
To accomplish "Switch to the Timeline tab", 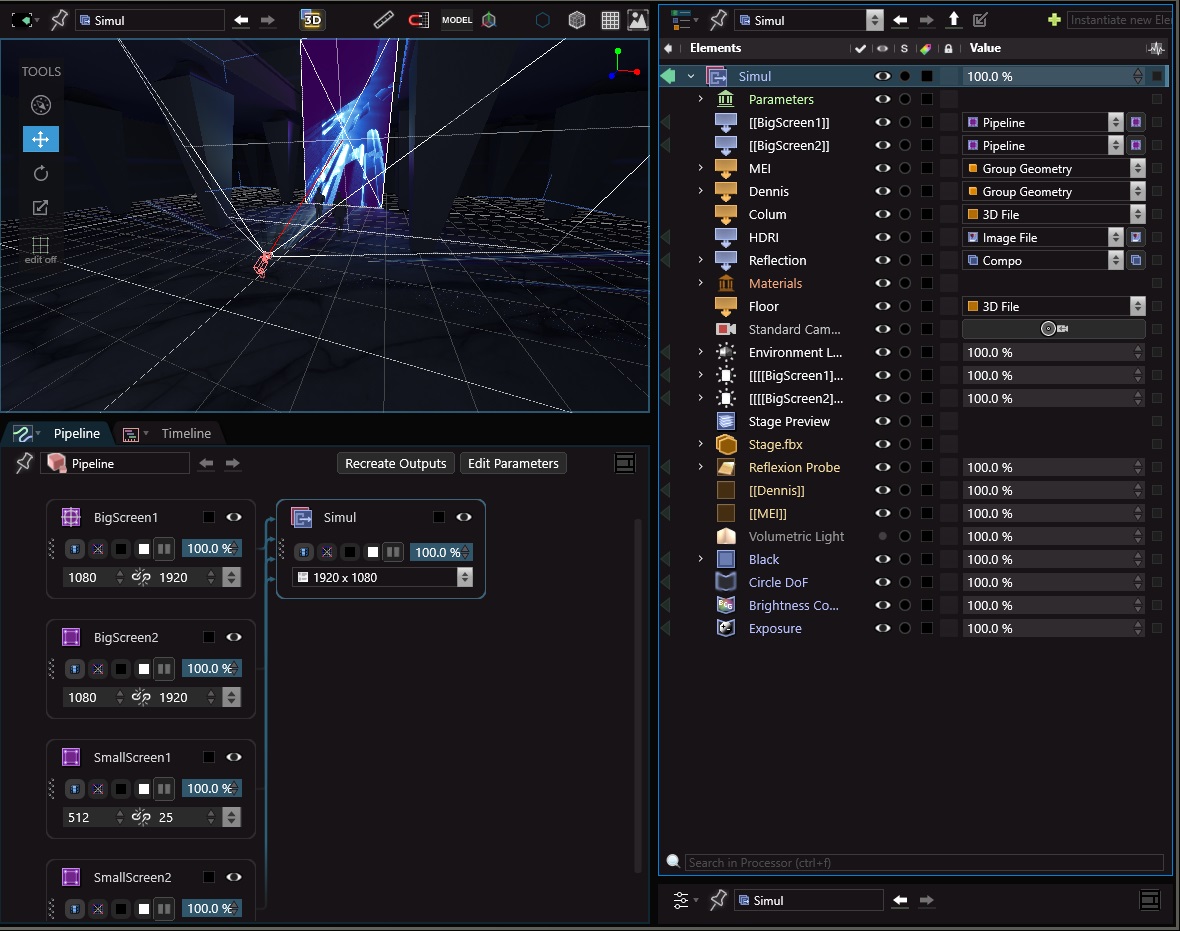I will (186, 433).
